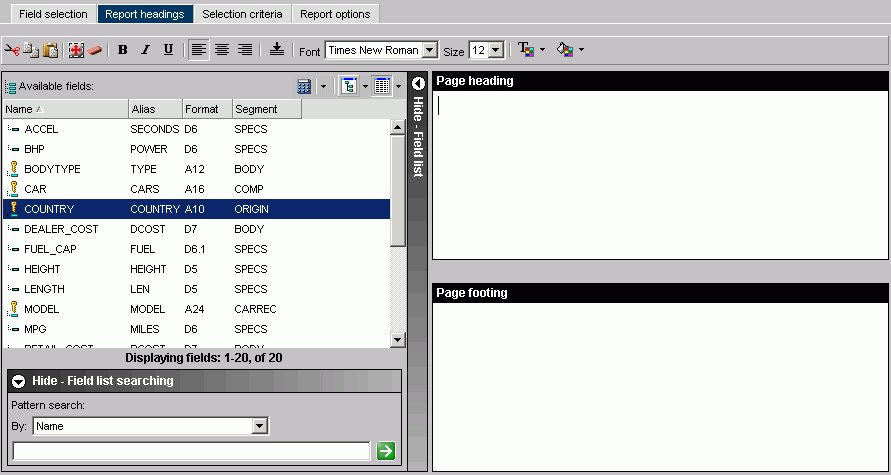The height and width of the screenshot is (475, 891).
Task: Click the pattern search text field
Action: (x=191, y=452)
